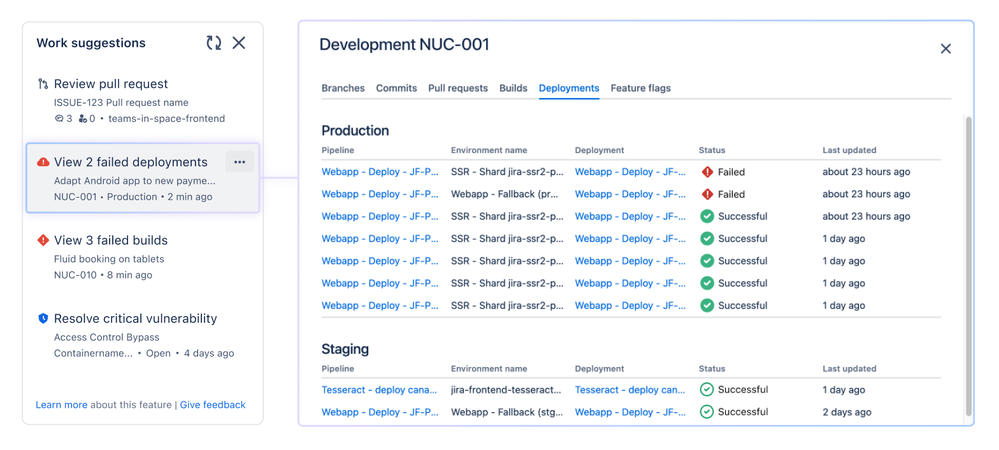The image size is (999, 450).
Task: Click the Containername... Open 4 days ago text
Action: [144, 353]
